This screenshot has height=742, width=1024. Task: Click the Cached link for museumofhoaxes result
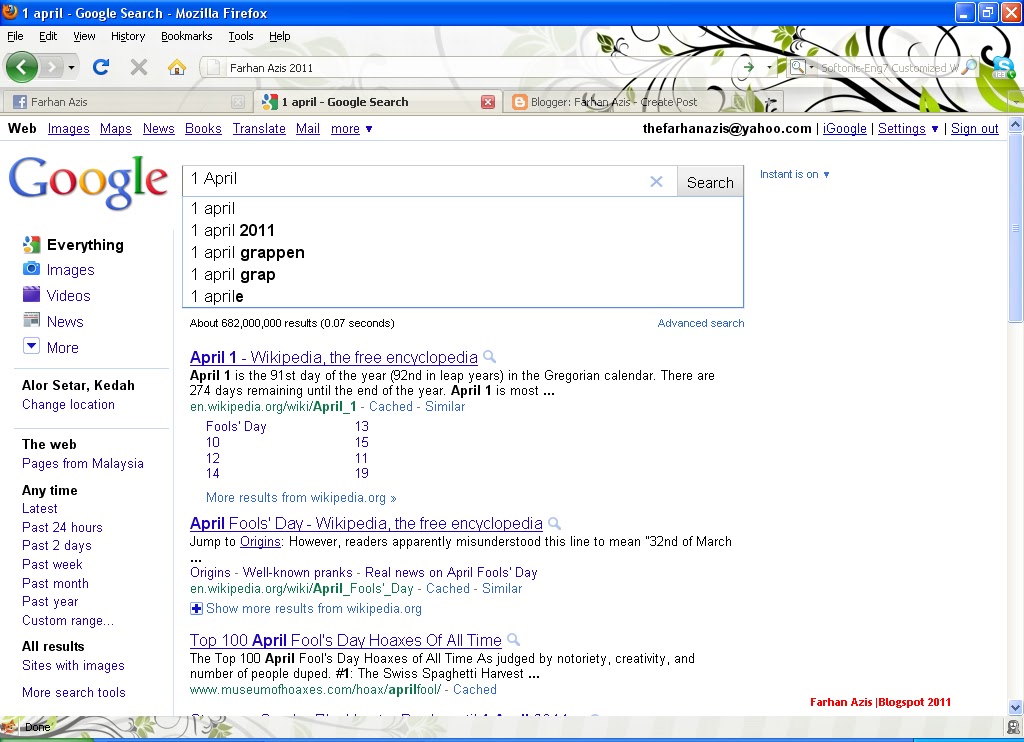pyautogui.click(x=475, y=690)
